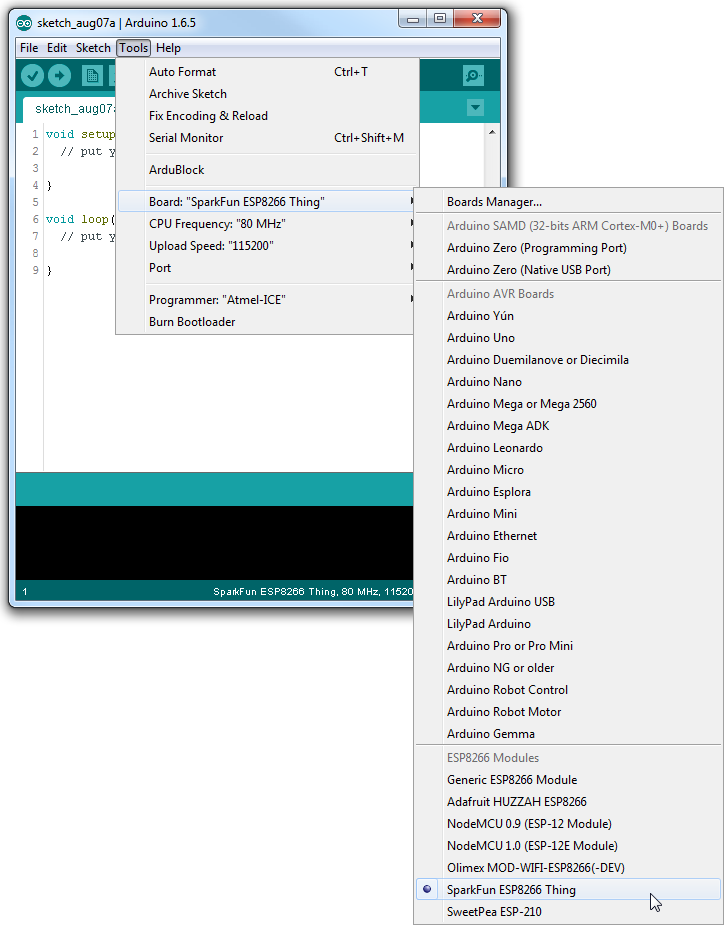The image size is (725, 926).
Task: Choose Arduino Uno as the board
Action: click(481, 338)
